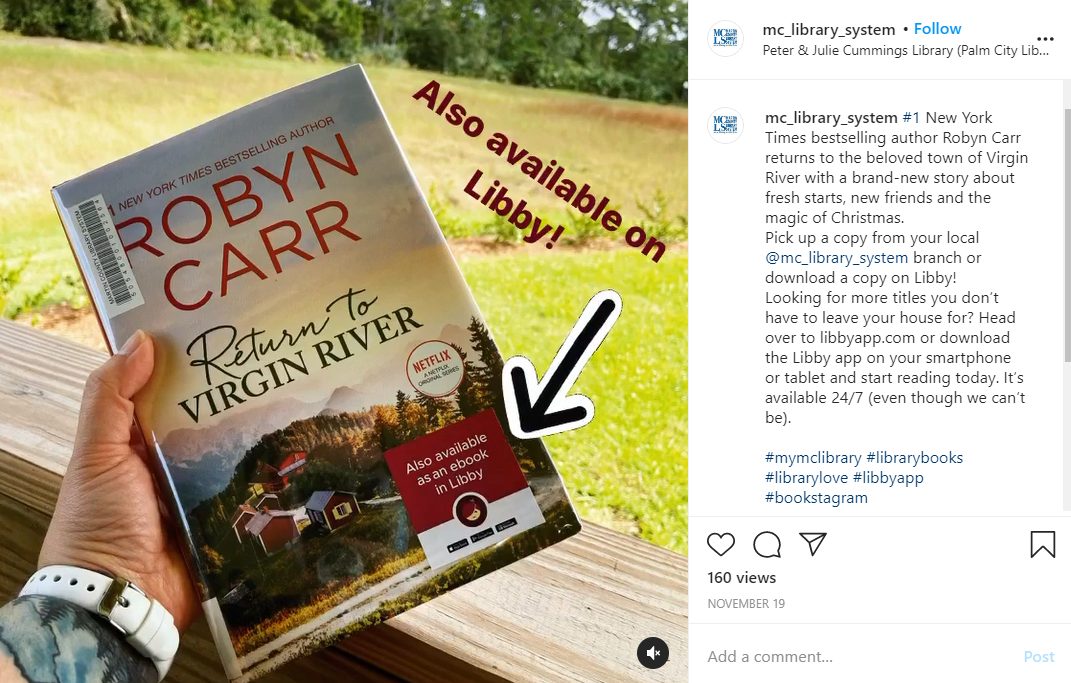This screenshot has width=1071, height=683.
Task: Open the #mymclibrary hashtag
Action: click(x=813, y=458)
